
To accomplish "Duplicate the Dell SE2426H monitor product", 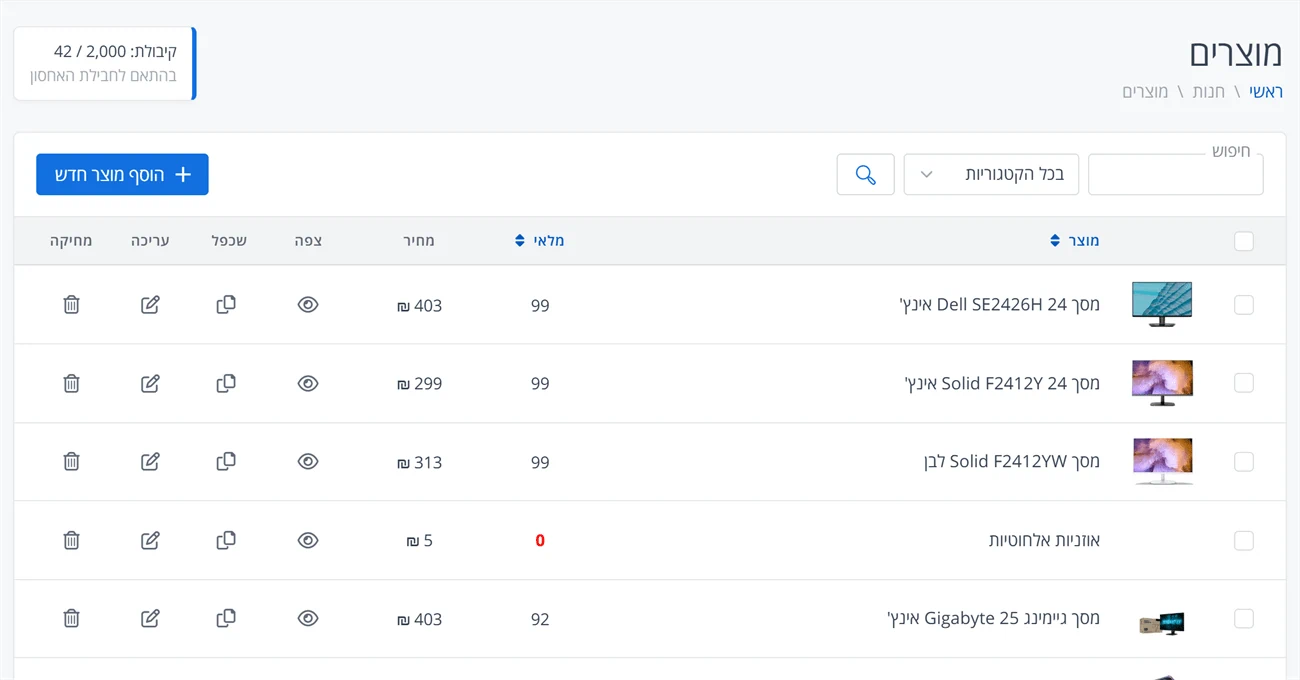I will (226, 304).
